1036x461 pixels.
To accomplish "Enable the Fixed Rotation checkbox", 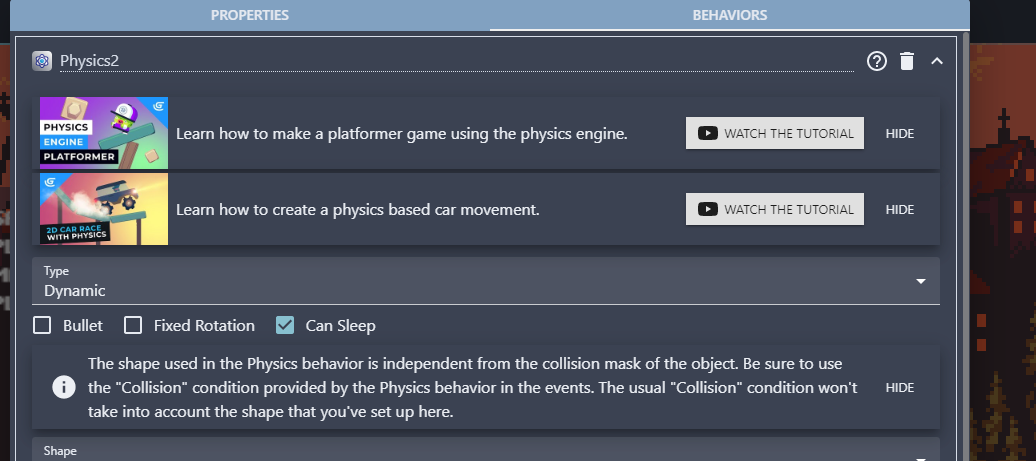I will click(133, 326).
